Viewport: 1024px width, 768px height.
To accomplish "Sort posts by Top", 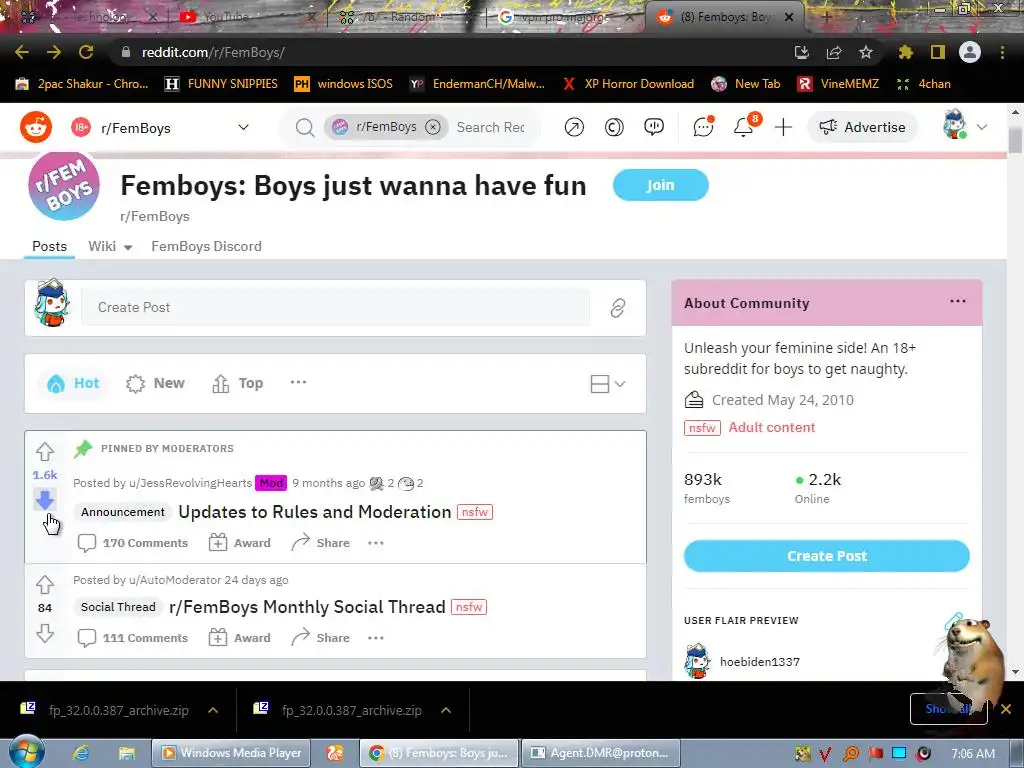I will click(x=238, y=383).
